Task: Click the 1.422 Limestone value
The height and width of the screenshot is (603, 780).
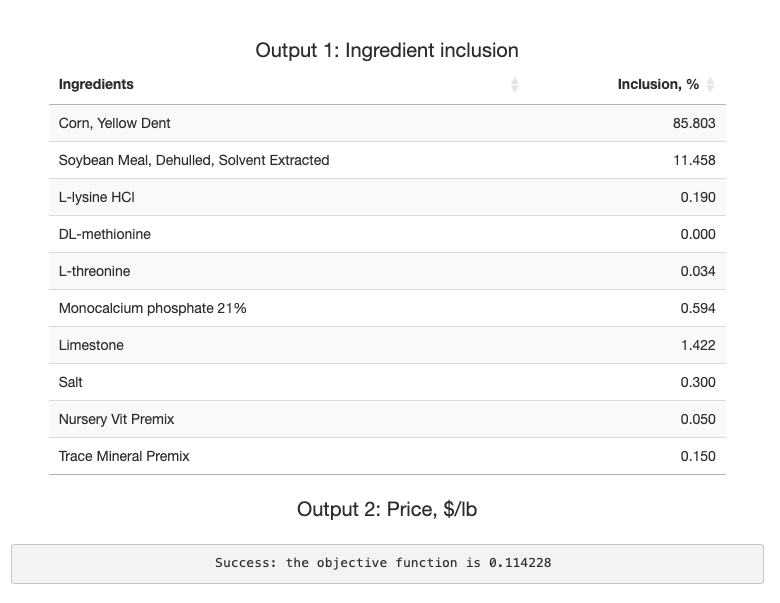Action: [x=698, y=345]
